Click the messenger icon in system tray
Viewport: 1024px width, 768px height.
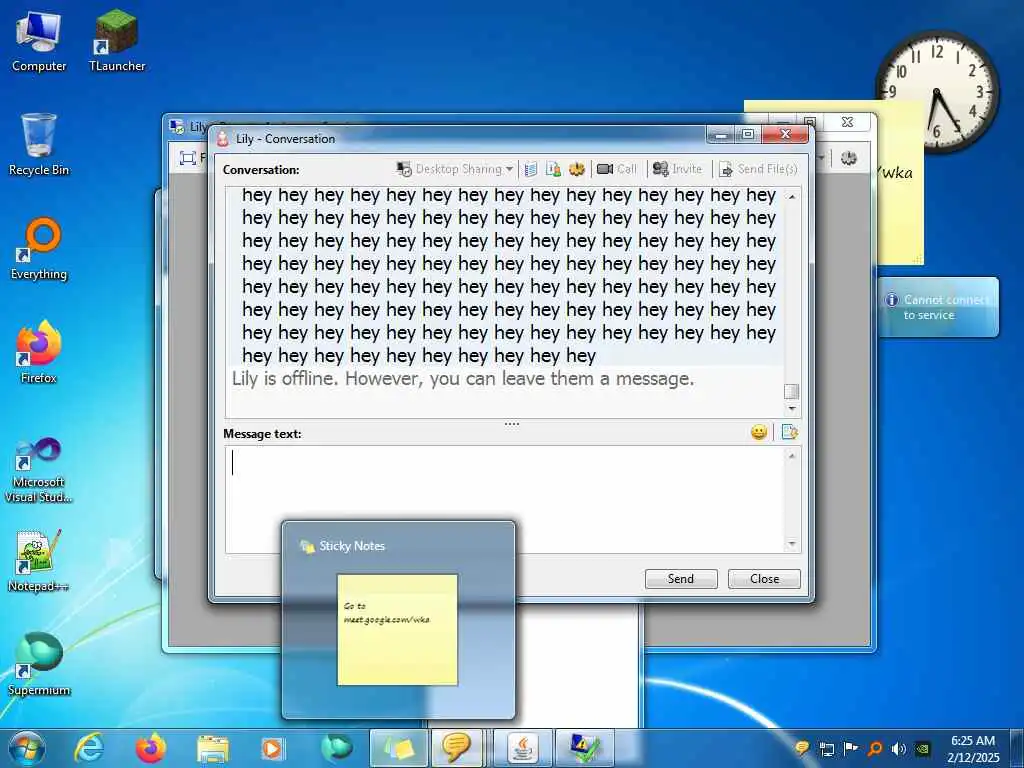coord(803,748)
